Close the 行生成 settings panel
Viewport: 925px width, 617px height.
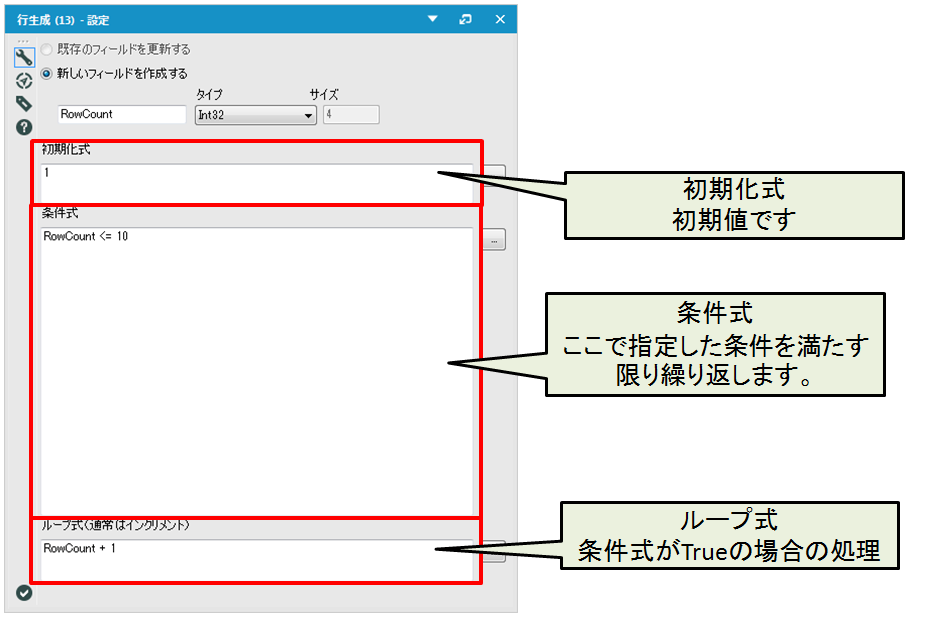pyautogui.click(x=500, y=19)
